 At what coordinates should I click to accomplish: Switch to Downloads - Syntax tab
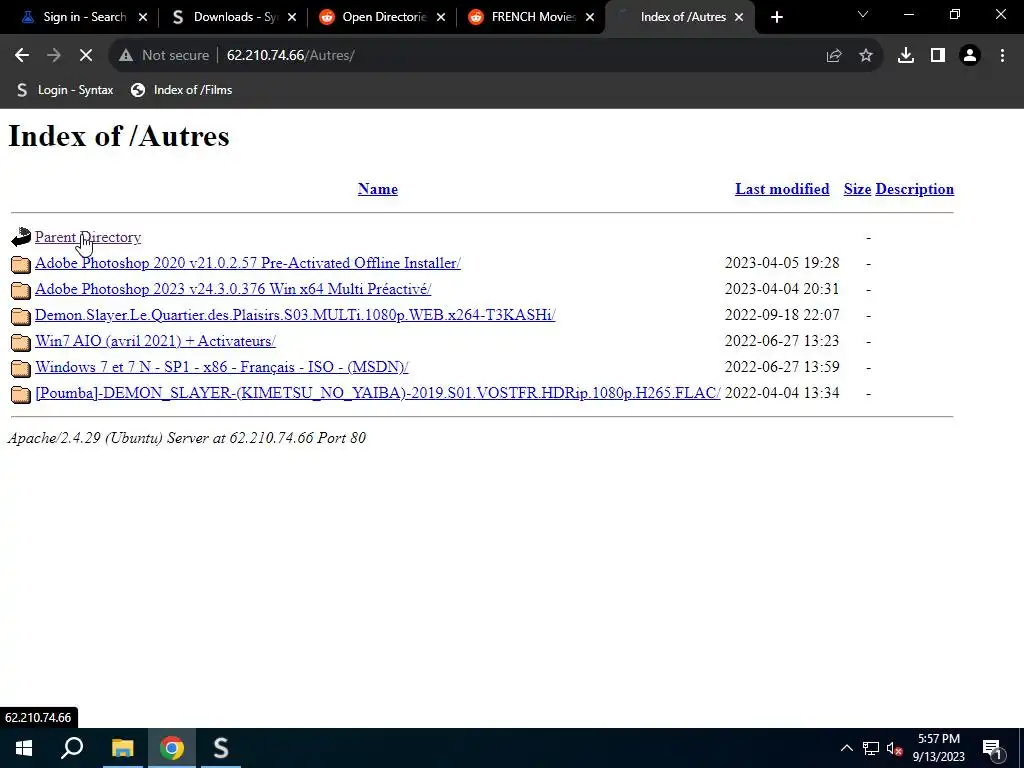[234, 17]
